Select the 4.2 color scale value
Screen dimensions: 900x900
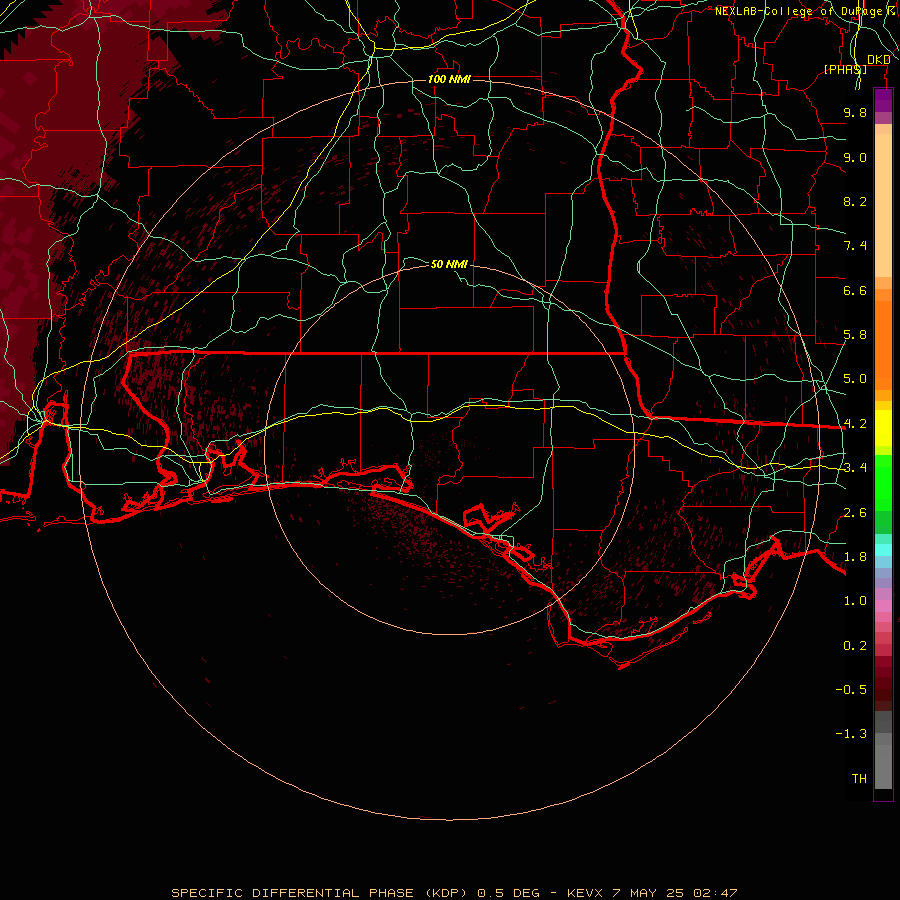pos(855,424)
